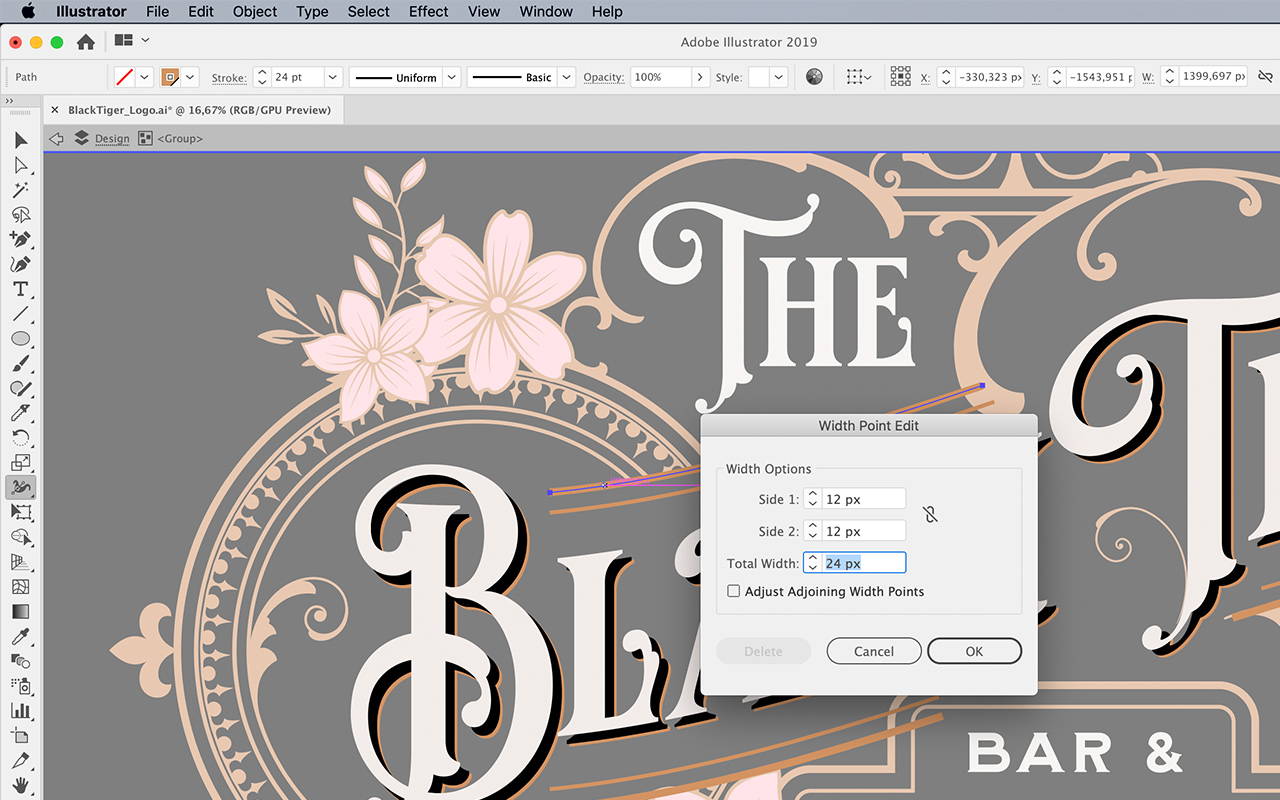Toggle proportional width link in dialog
Screen dimensions: 1280x800
[x=930, y=515]
